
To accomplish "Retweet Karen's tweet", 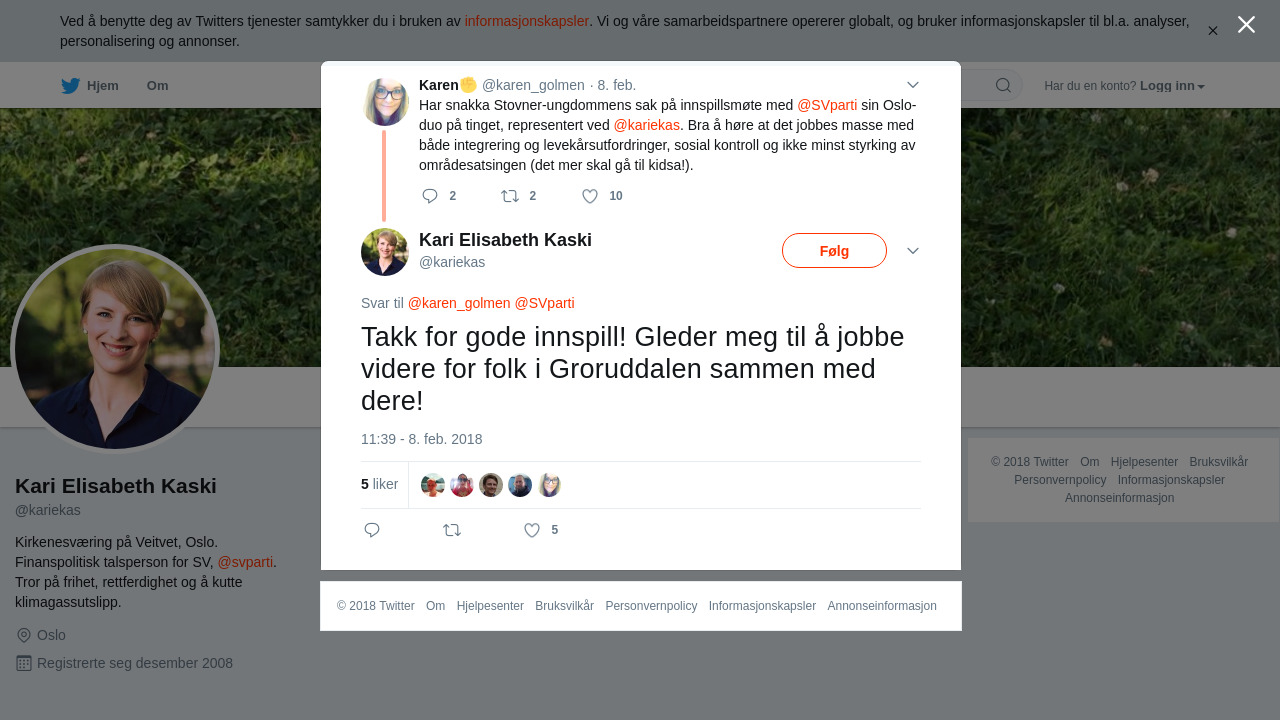I will point(510,196).
